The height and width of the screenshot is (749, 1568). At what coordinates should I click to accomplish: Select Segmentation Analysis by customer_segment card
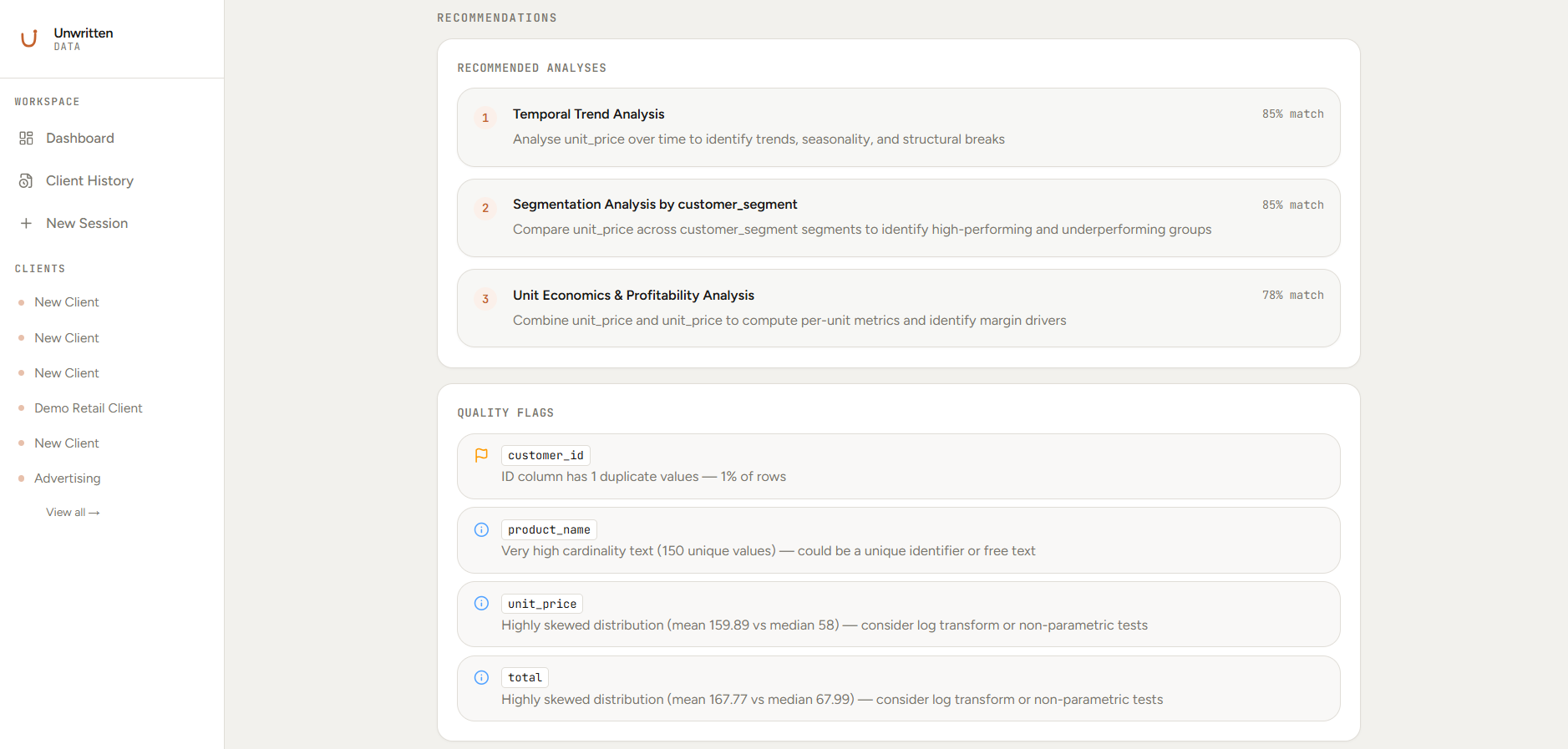[x=898, y=218]
